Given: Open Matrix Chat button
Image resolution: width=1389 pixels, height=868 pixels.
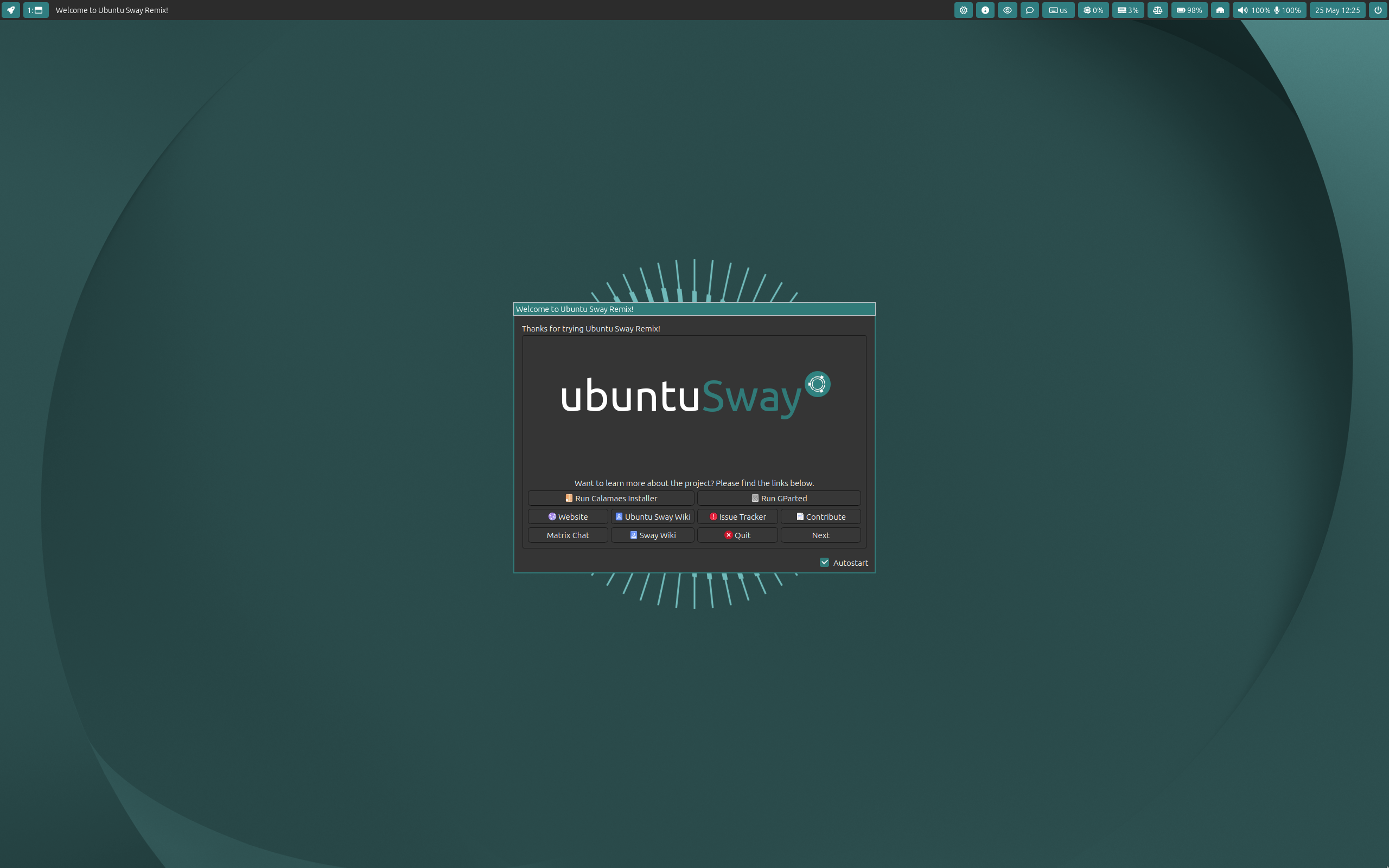Looking at the screenshot, I should 568,535.
